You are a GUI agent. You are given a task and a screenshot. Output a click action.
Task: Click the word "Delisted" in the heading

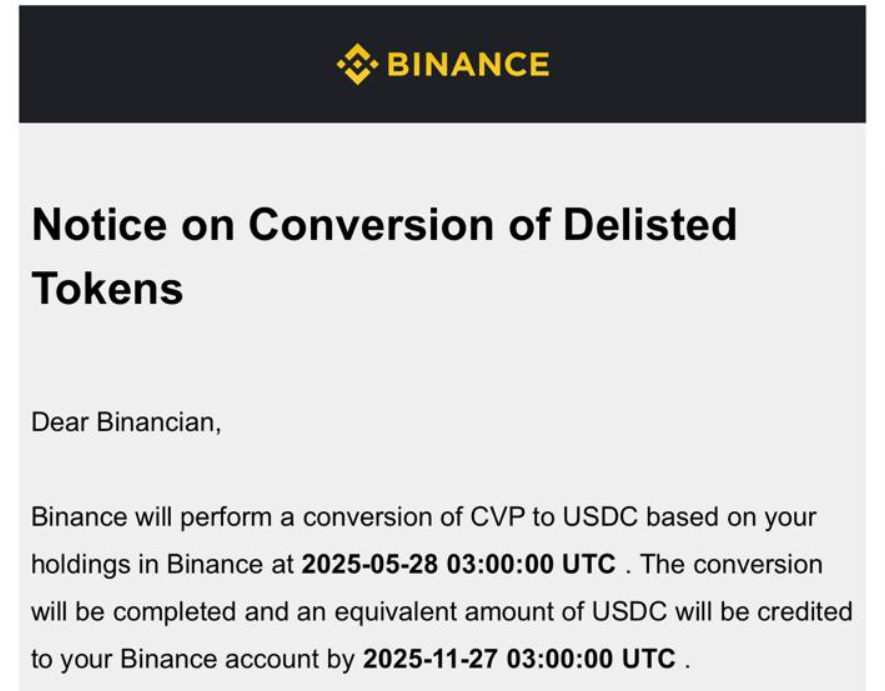[650, 224]
